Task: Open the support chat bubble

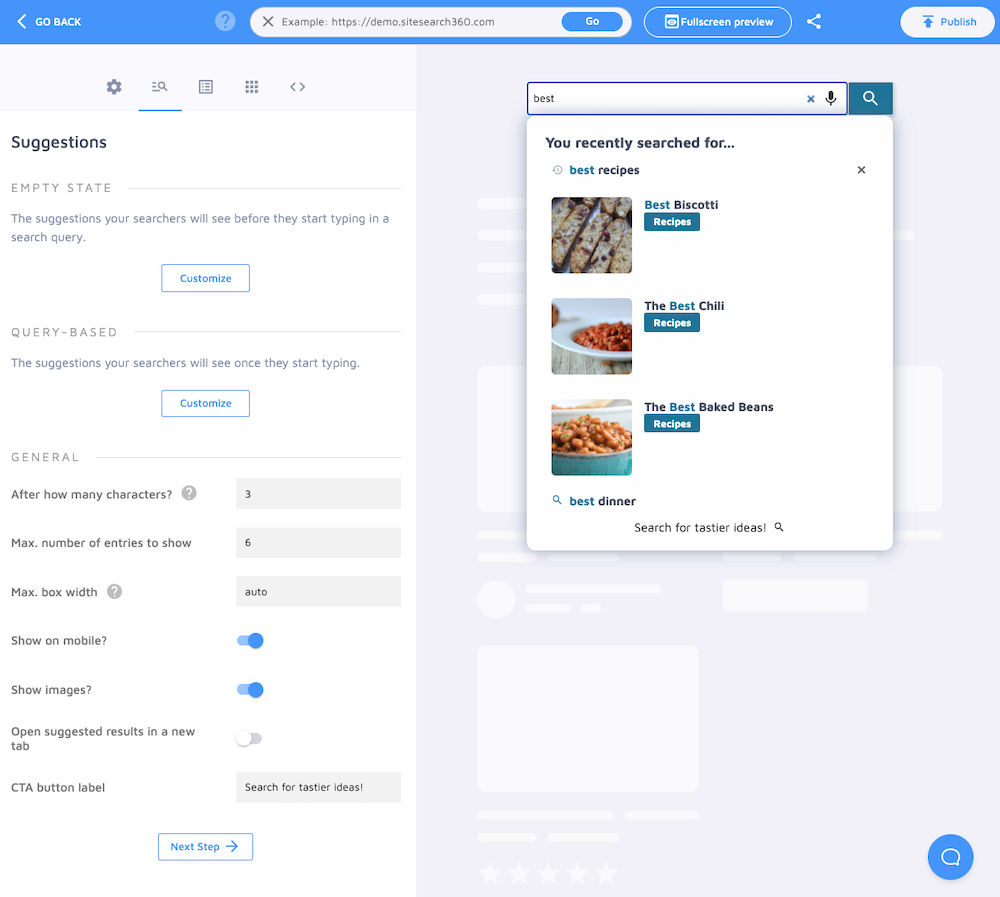Action: point(950,857)
